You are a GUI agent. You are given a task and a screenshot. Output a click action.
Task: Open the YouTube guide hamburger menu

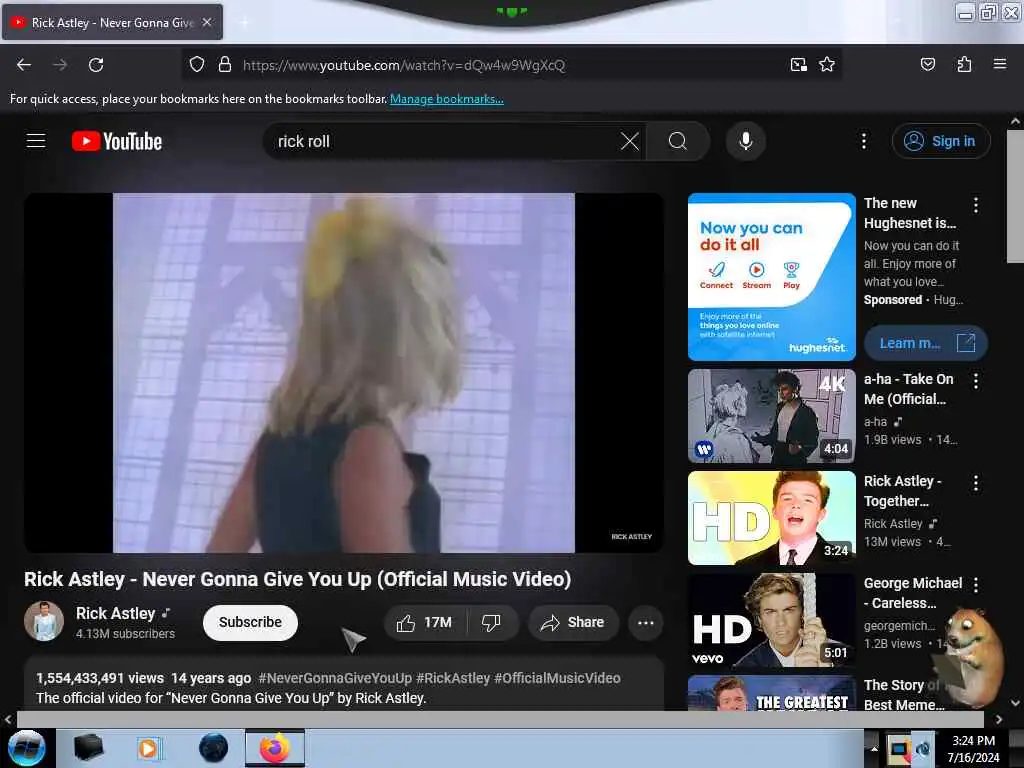point(36,140)
